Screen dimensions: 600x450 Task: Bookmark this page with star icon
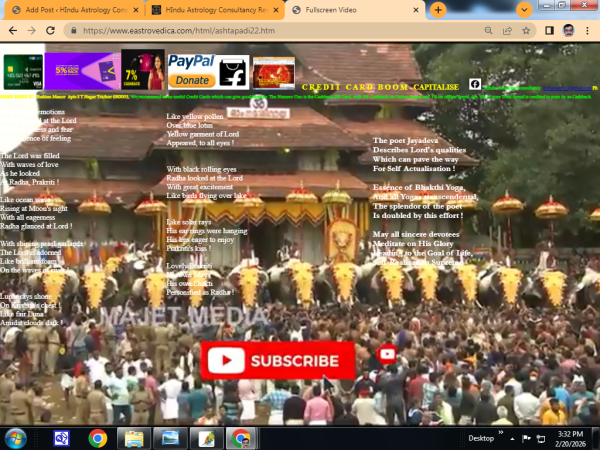coord(528,31)
